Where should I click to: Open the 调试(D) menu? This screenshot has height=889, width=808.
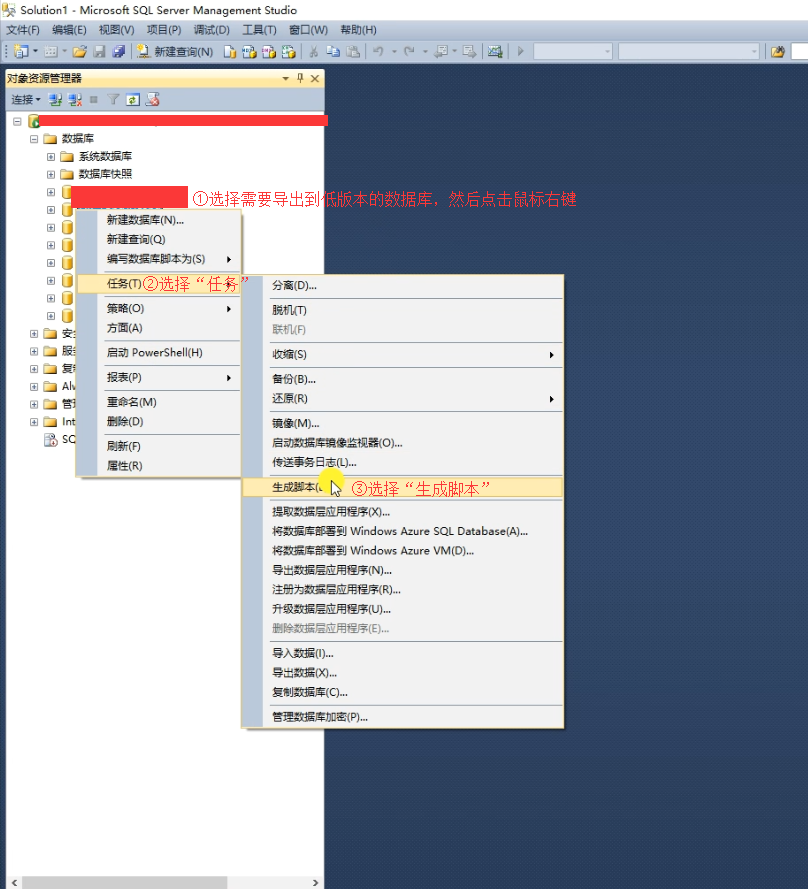[211, 30]
